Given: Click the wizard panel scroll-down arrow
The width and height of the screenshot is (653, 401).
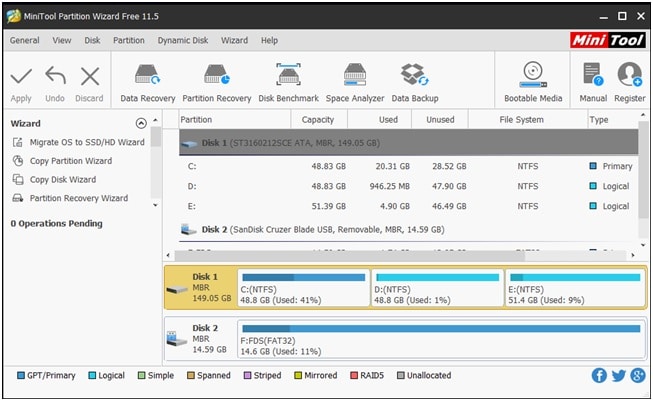Looking at the screenshot, I should tap(155, 205).
